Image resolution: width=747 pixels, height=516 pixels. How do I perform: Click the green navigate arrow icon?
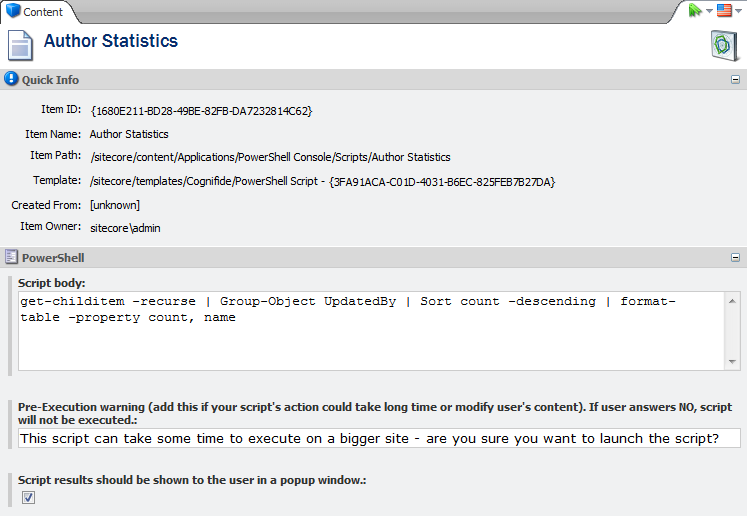click(x=695, y=10)
